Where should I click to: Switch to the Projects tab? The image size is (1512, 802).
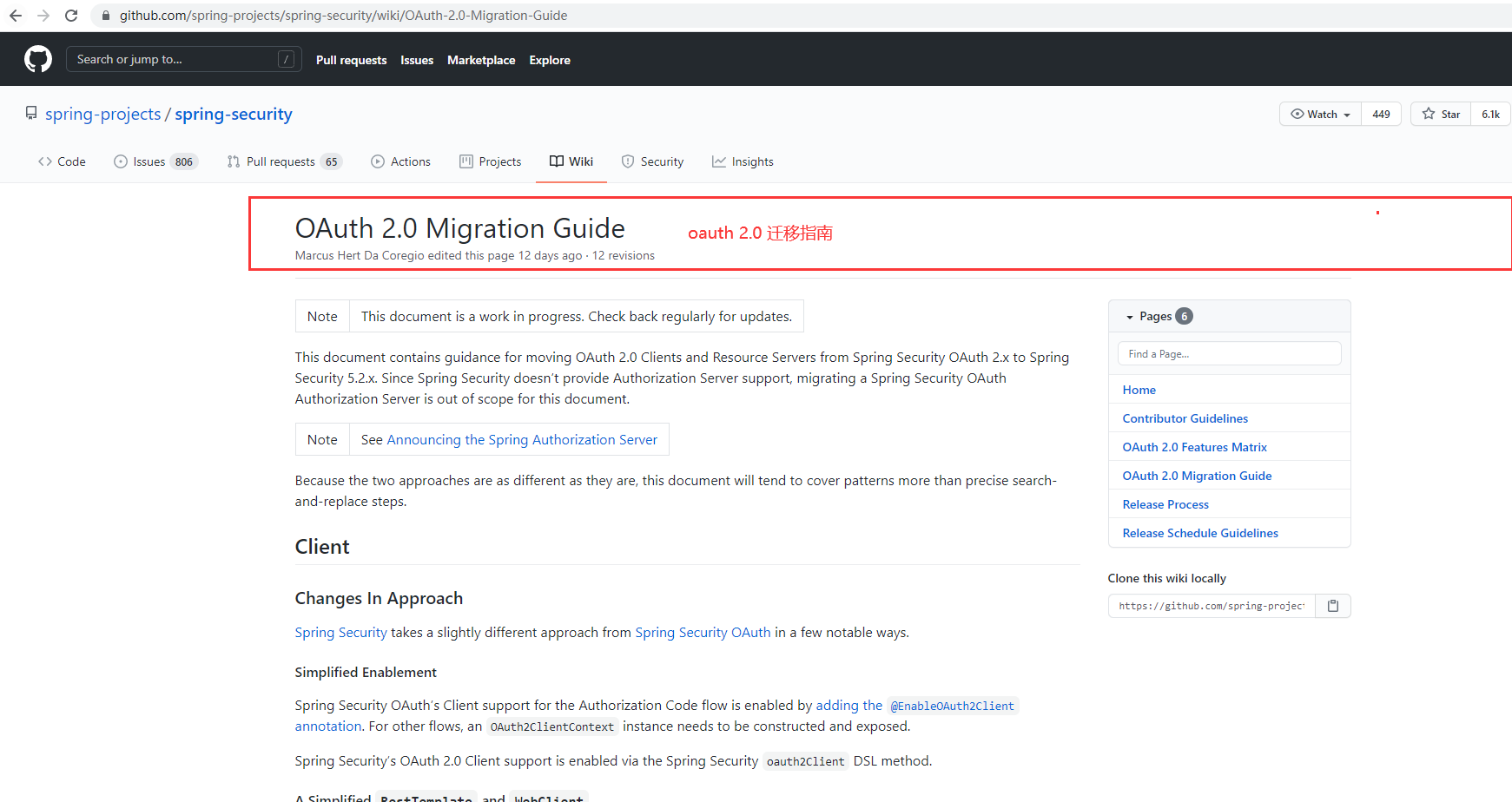point(491,161)
